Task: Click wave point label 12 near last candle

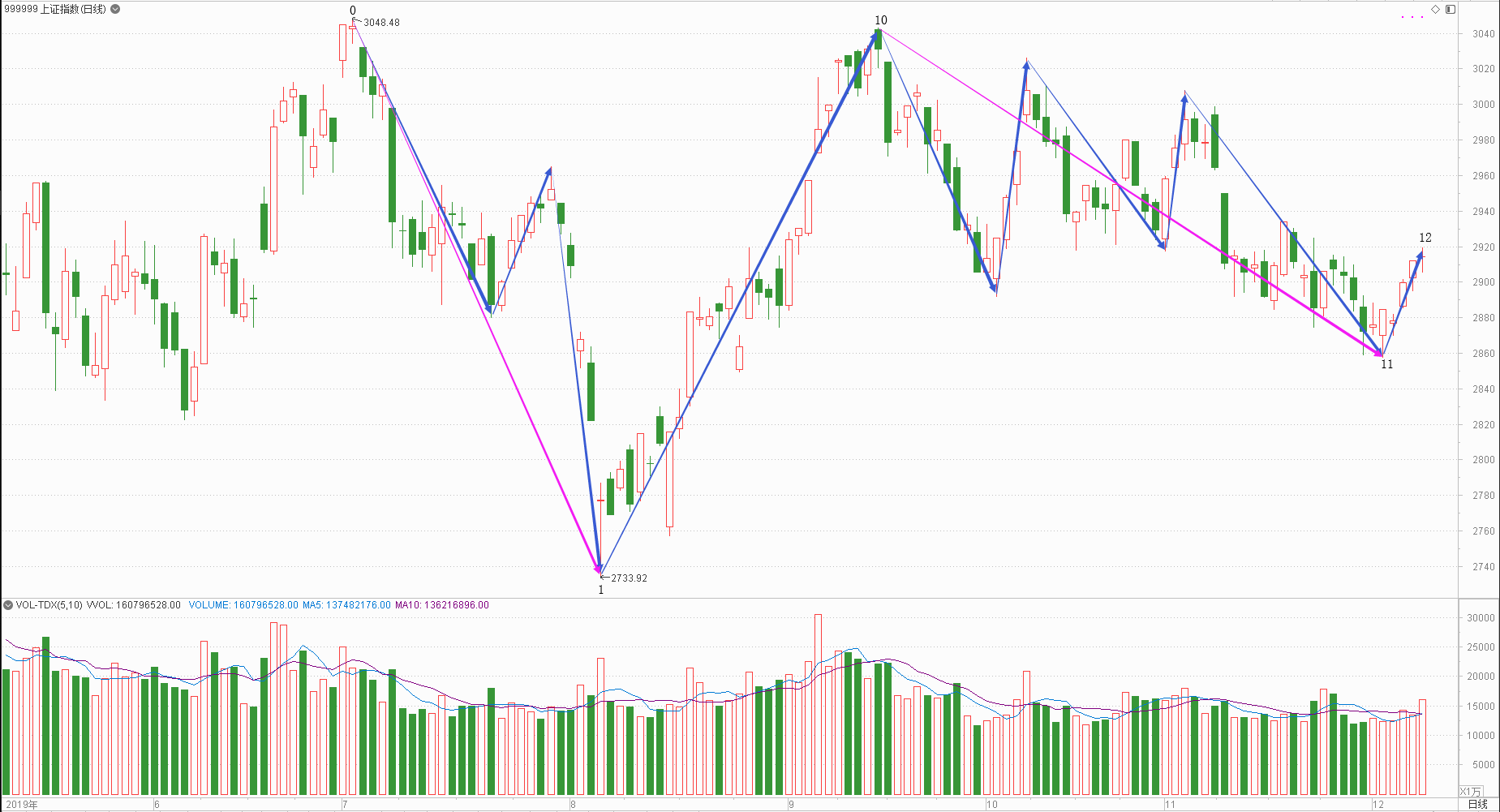Action: point(1425,238)
